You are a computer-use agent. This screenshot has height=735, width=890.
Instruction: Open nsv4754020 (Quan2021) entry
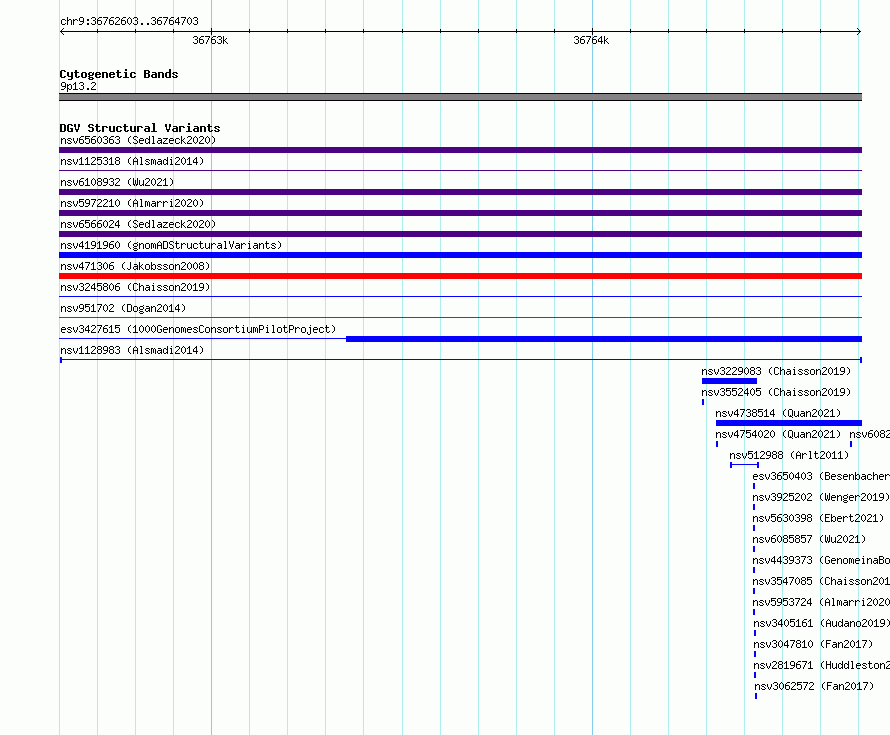pos(778,434)
